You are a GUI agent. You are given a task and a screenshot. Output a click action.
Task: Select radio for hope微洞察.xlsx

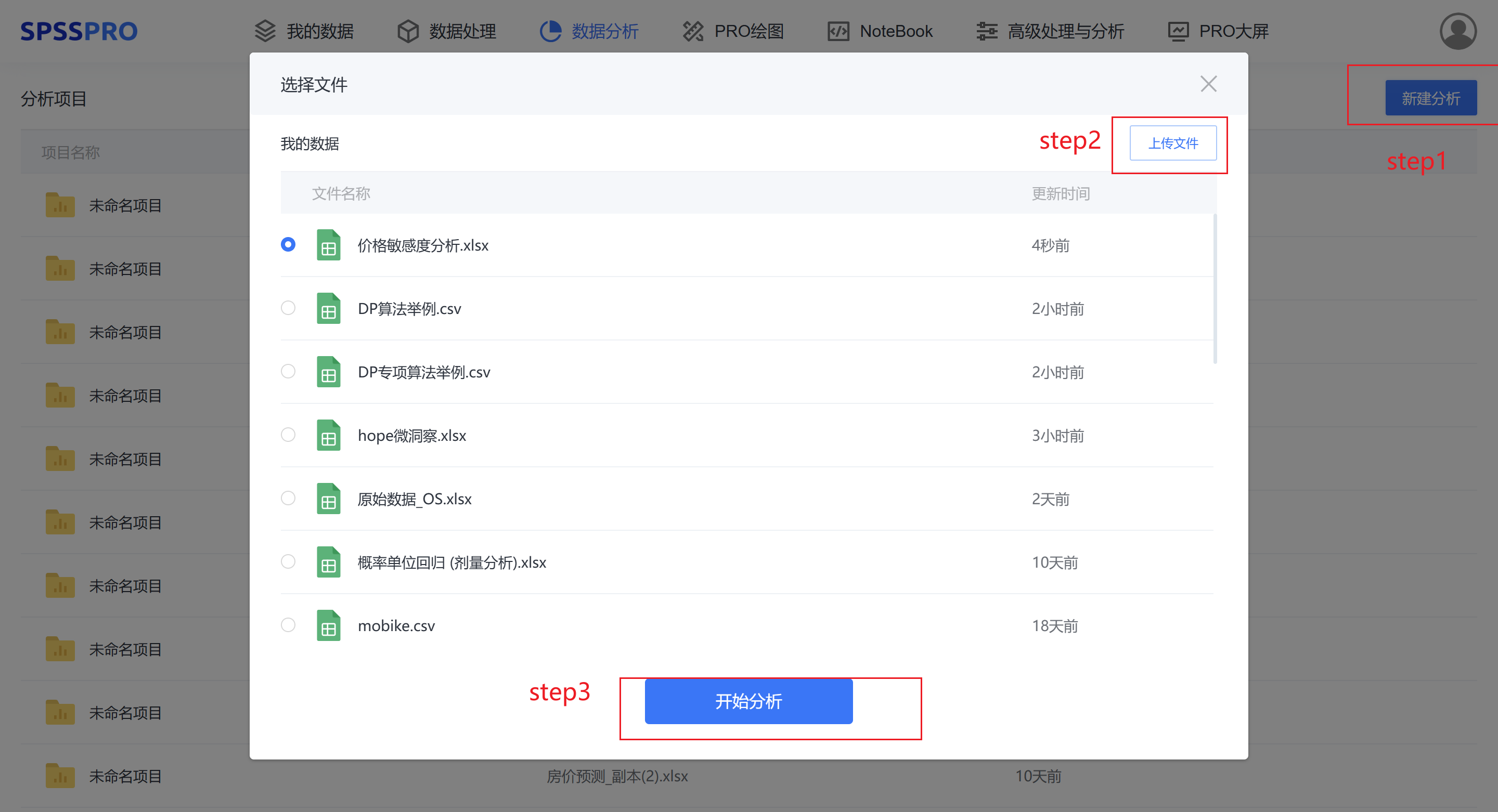[x=288, y=434]
